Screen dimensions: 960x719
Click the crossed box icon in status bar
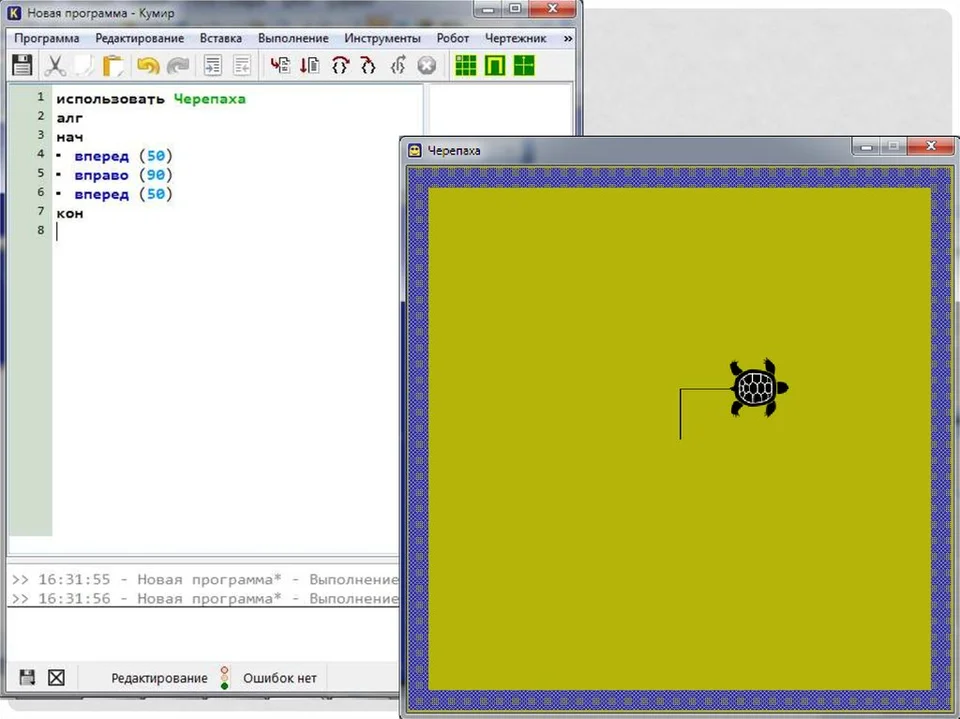(56, 677)
